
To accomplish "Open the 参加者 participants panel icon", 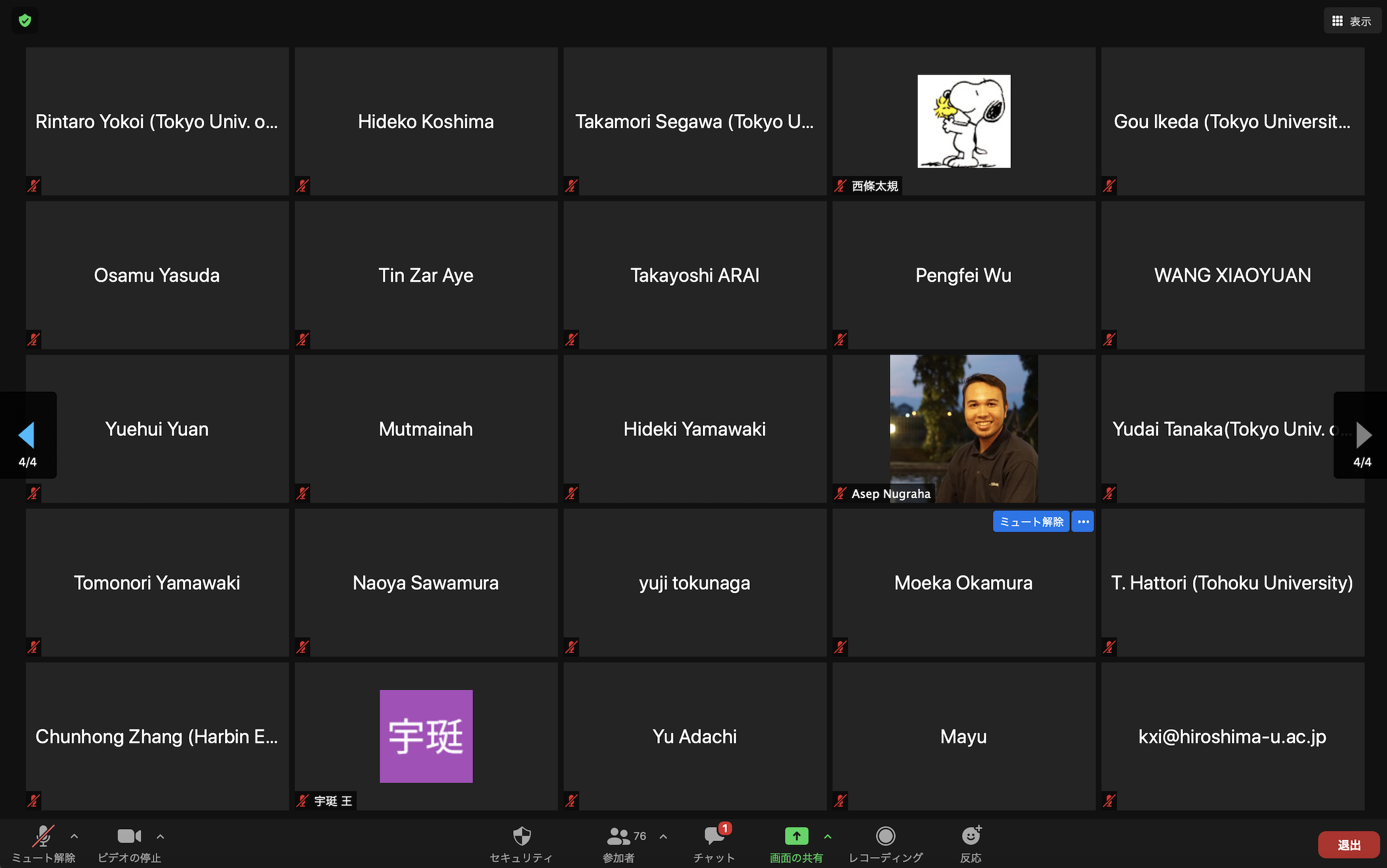I will 618,836.
